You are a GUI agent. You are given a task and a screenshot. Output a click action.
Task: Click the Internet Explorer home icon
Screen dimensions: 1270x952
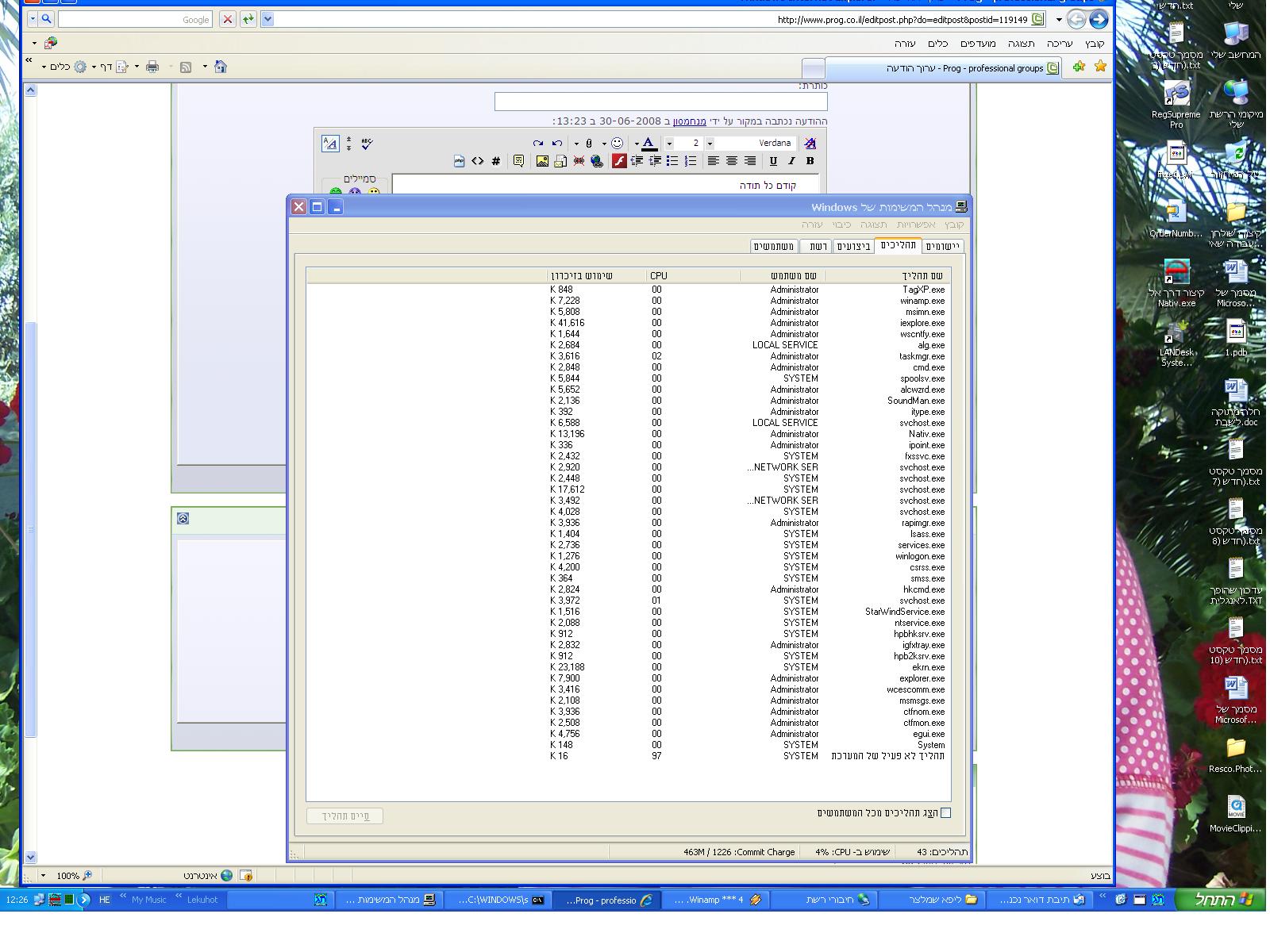[221, 67]
